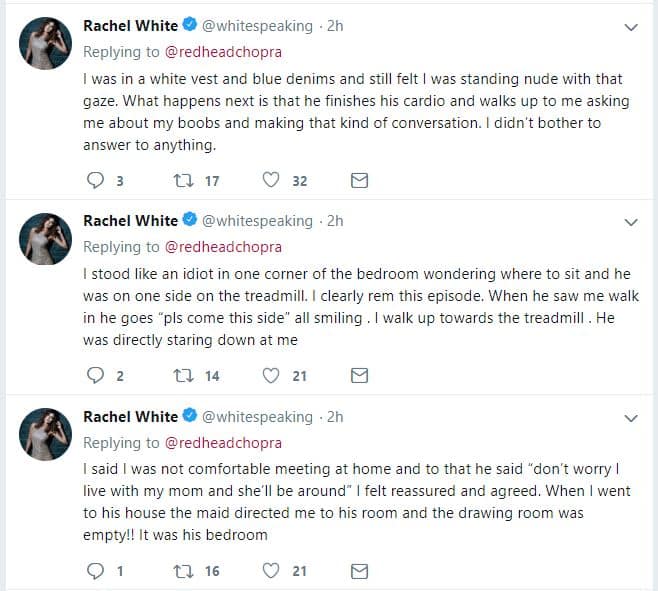Open Rachel White's profile name in third tweet
658x591 pixels.
[130, 416]
